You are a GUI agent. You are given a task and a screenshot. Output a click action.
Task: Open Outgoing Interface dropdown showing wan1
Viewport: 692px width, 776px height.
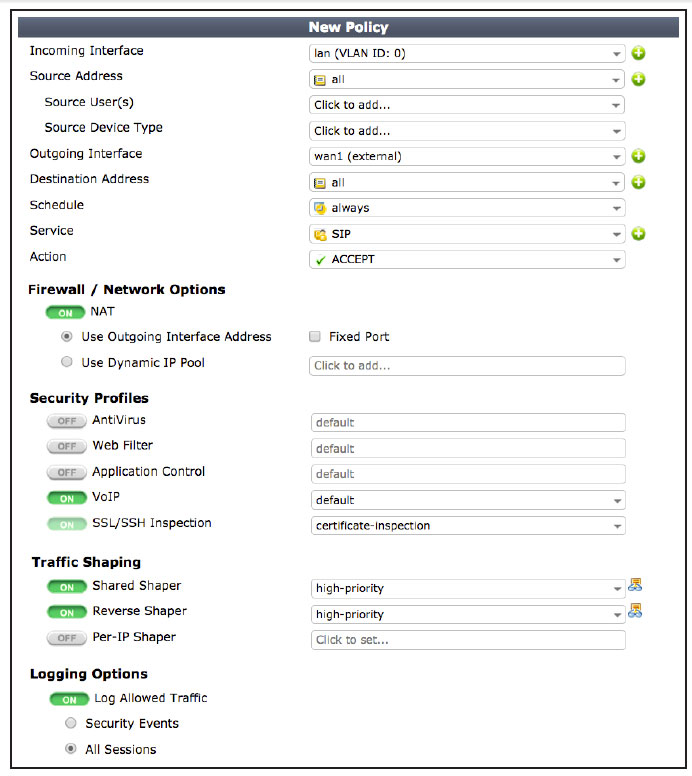467,156
